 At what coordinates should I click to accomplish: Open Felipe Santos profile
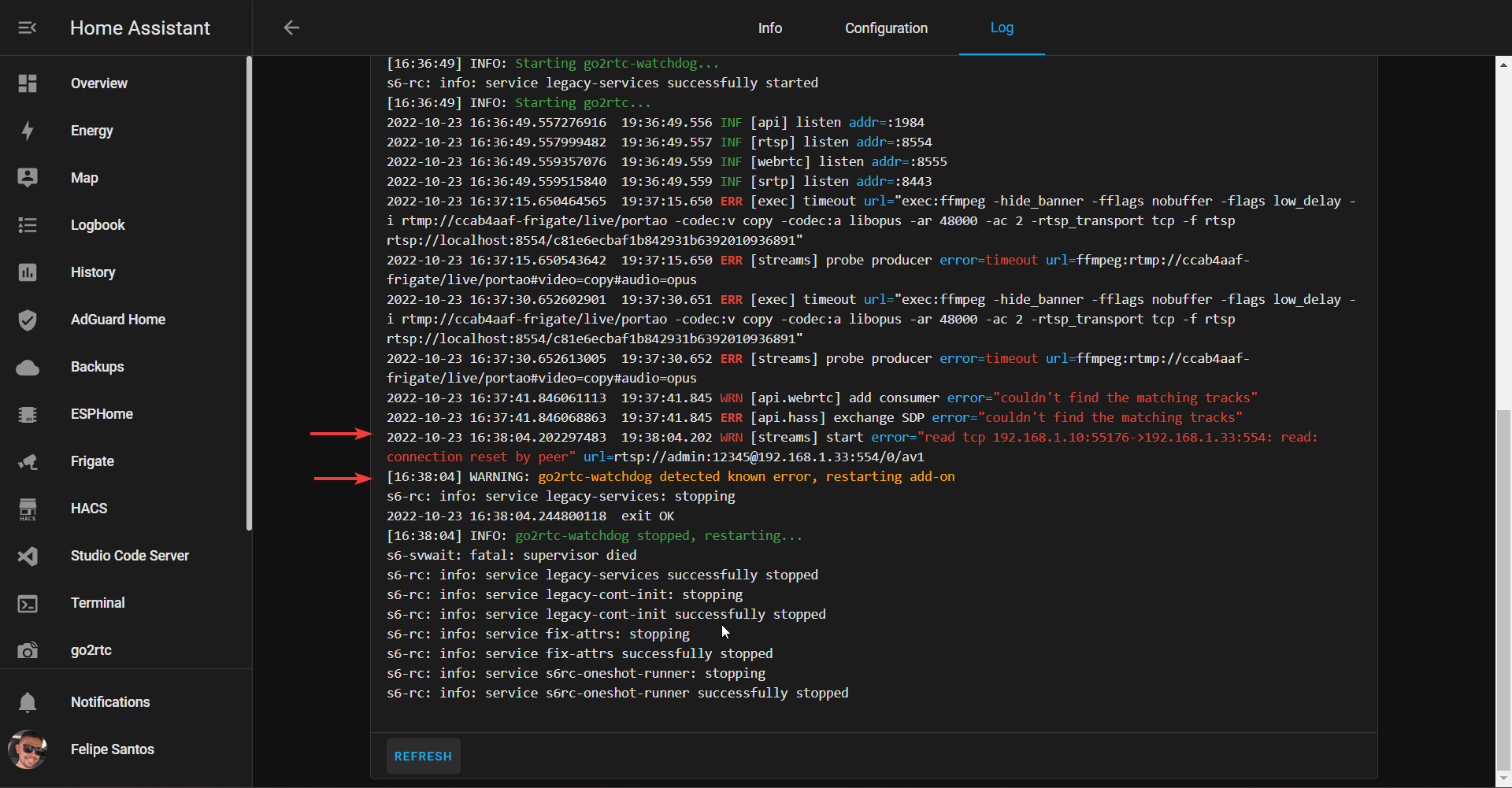pyautogui.click(x=113, y=749)
